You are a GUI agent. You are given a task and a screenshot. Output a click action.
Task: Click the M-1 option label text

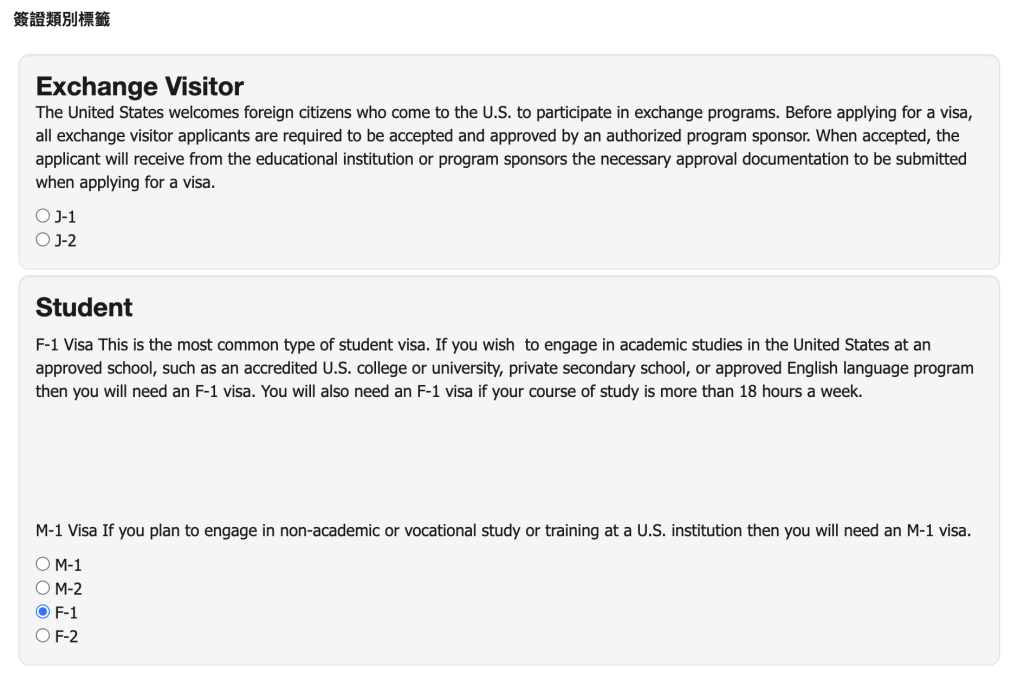tap(69, 566)
